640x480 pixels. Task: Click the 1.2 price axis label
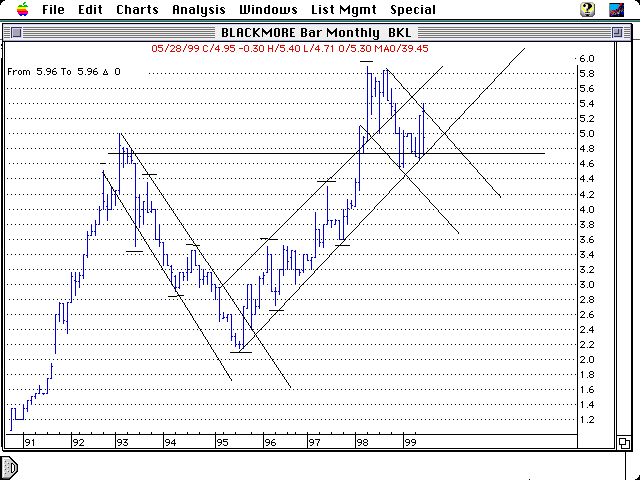click(x=587, y=420)
